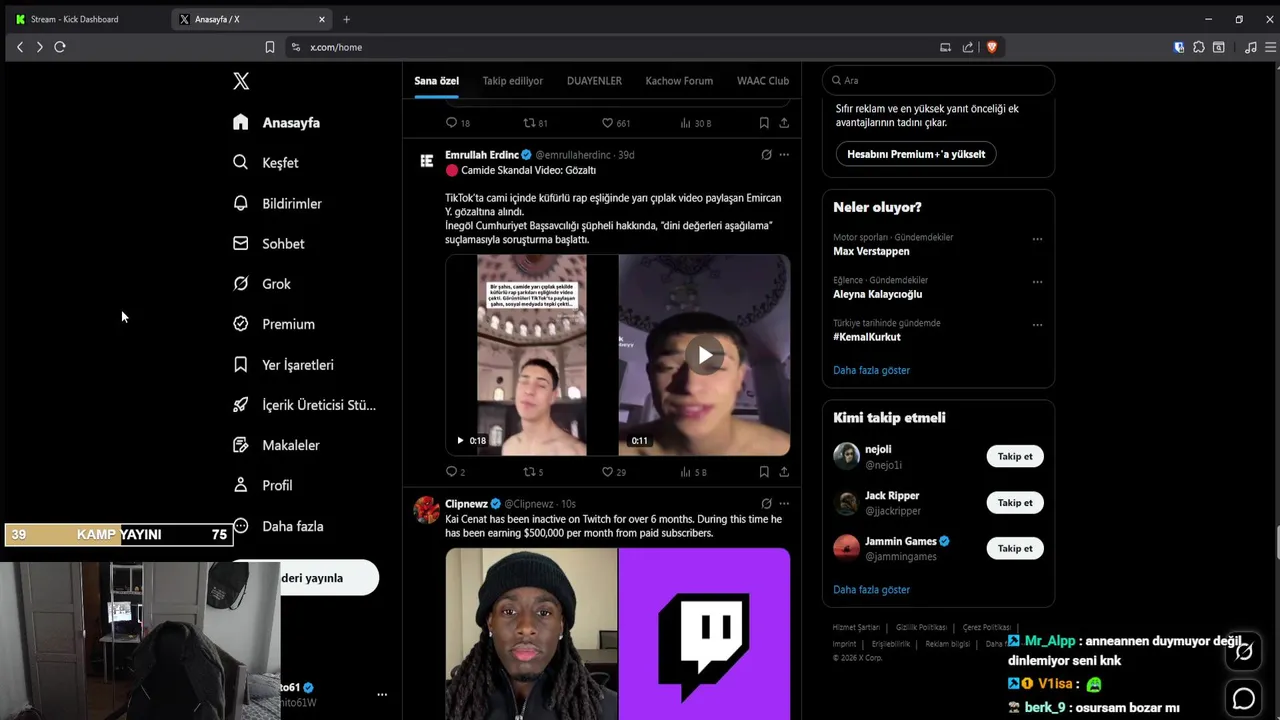The width and height of the screenshot is (1280, 720).
Task: Open Kai Cenat photo in Clipnewz post
Action: coord(531,634)
